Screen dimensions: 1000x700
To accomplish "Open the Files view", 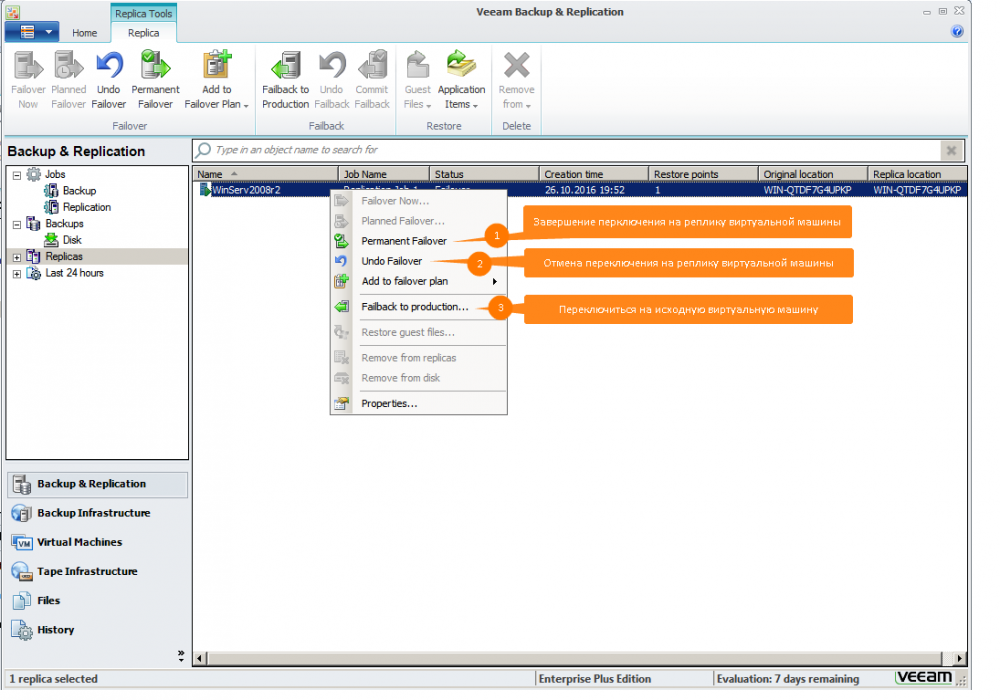I will pos(98,601).
